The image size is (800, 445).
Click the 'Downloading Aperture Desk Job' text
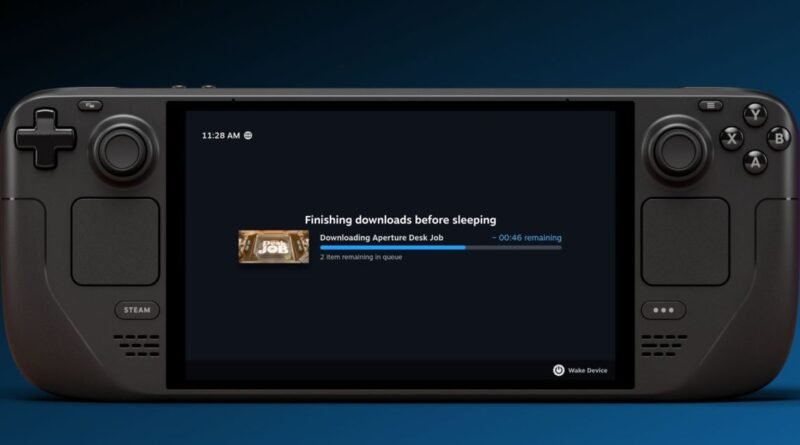click(x=382, y=237)
